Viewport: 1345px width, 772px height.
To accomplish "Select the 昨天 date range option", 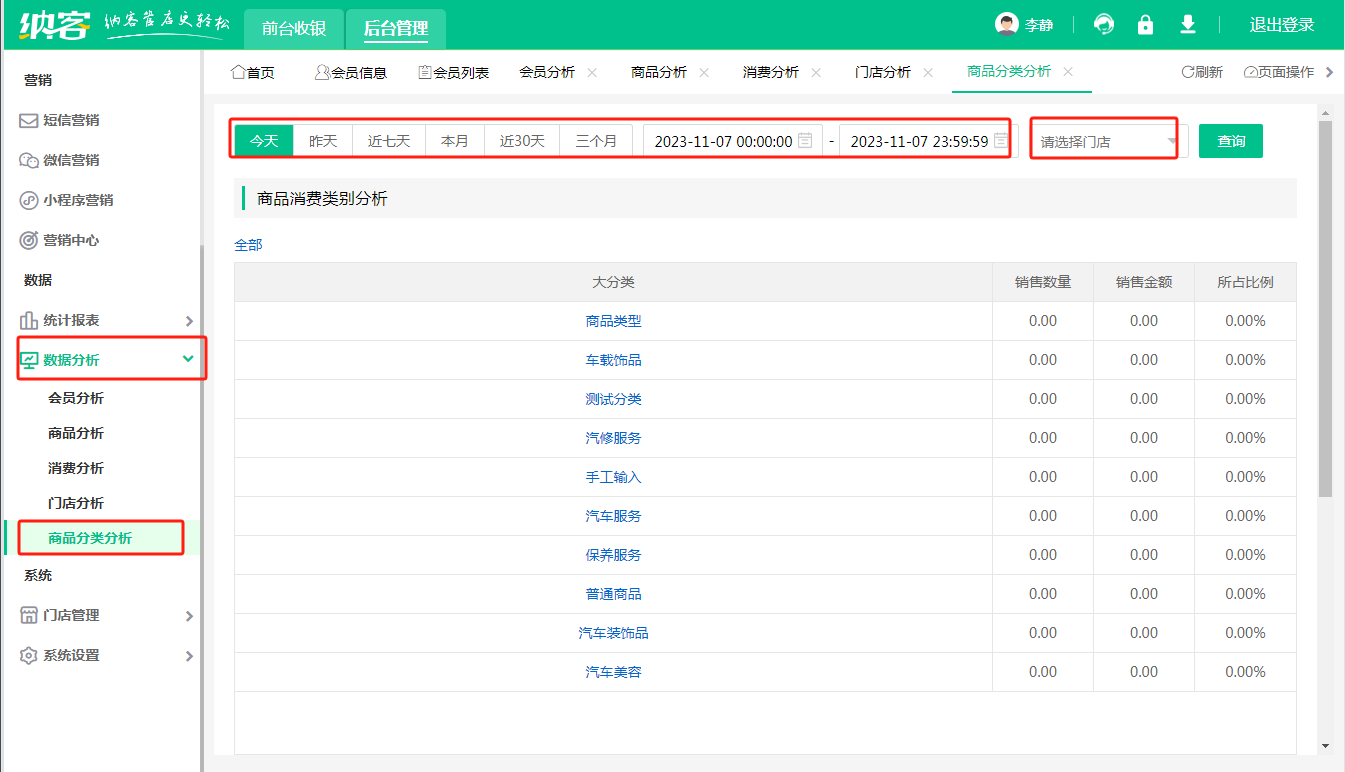I will [323, 141].
